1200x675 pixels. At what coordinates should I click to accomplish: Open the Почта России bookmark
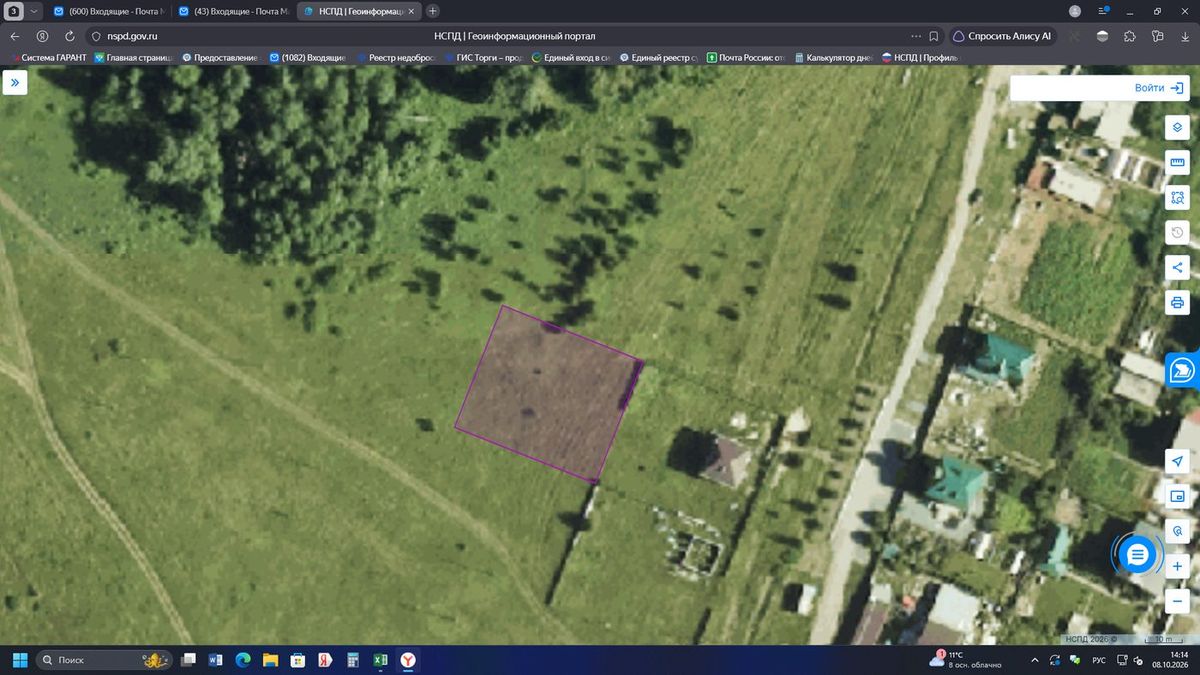click(746, 58)
